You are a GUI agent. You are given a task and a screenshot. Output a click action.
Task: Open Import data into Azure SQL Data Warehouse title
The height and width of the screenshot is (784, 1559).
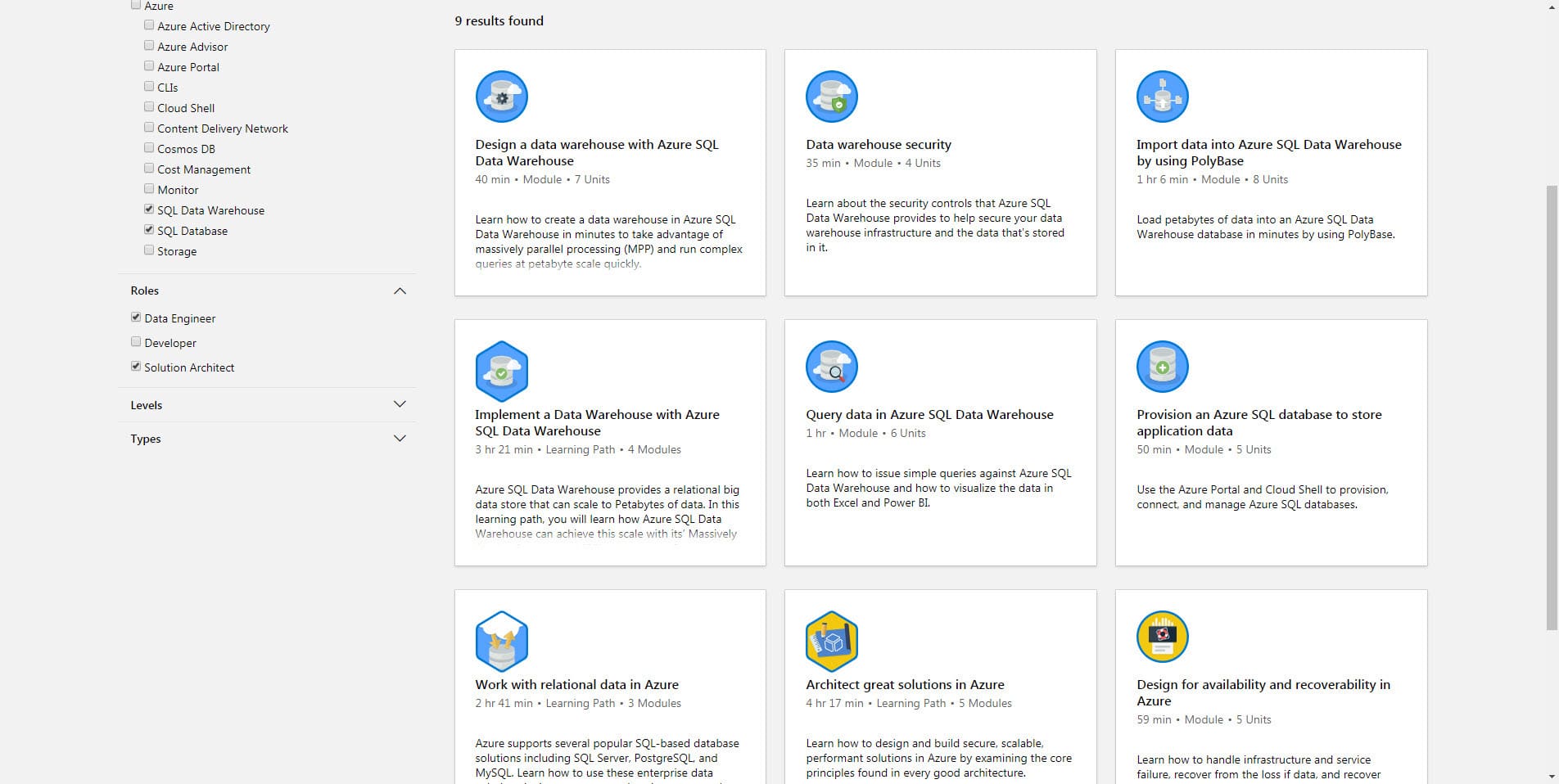tap(1268, 152)
